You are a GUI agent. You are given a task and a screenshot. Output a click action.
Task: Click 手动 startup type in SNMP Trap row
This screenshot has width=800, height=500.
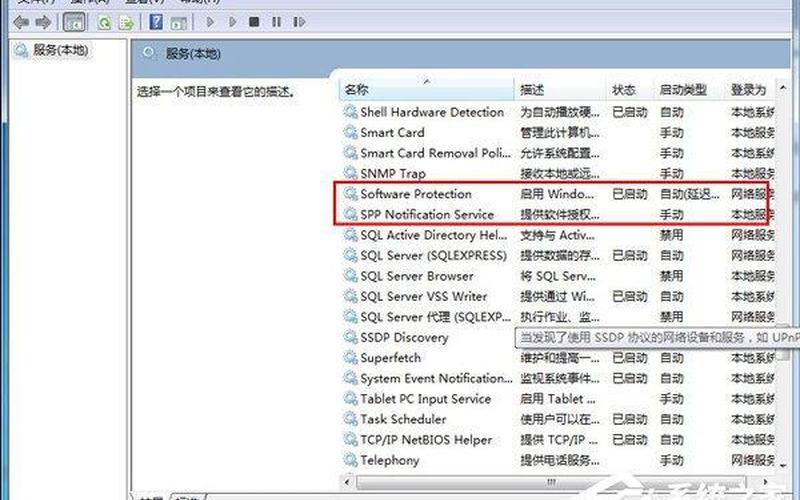point(671,173)
